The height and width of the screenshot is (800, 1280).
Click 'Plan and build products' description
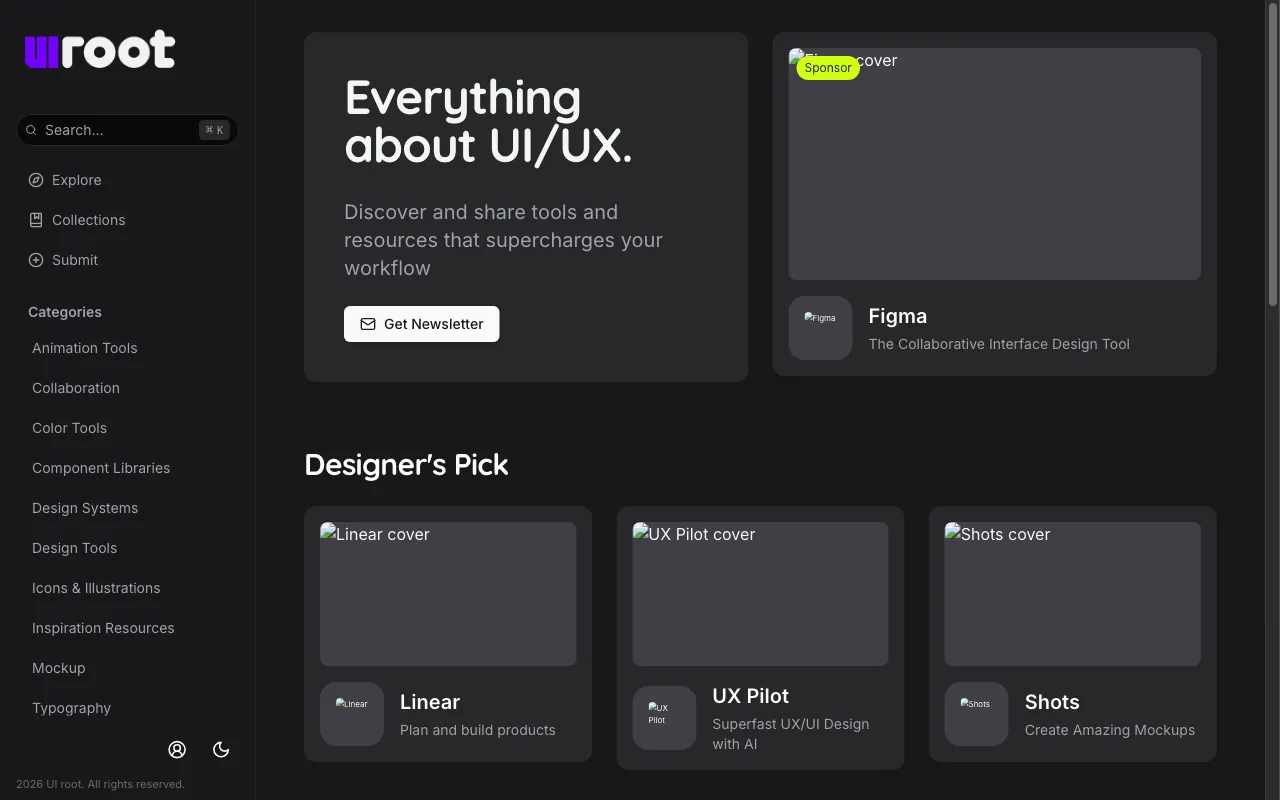point(478,730)
